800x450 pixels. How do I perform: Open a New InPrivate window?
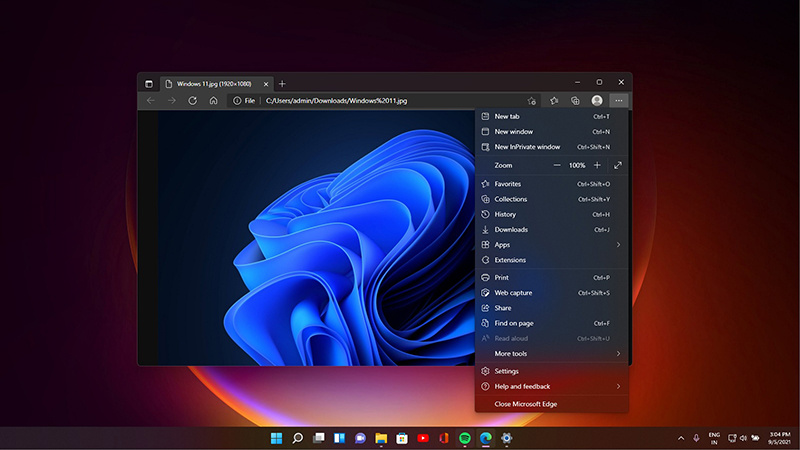(552, 147)
